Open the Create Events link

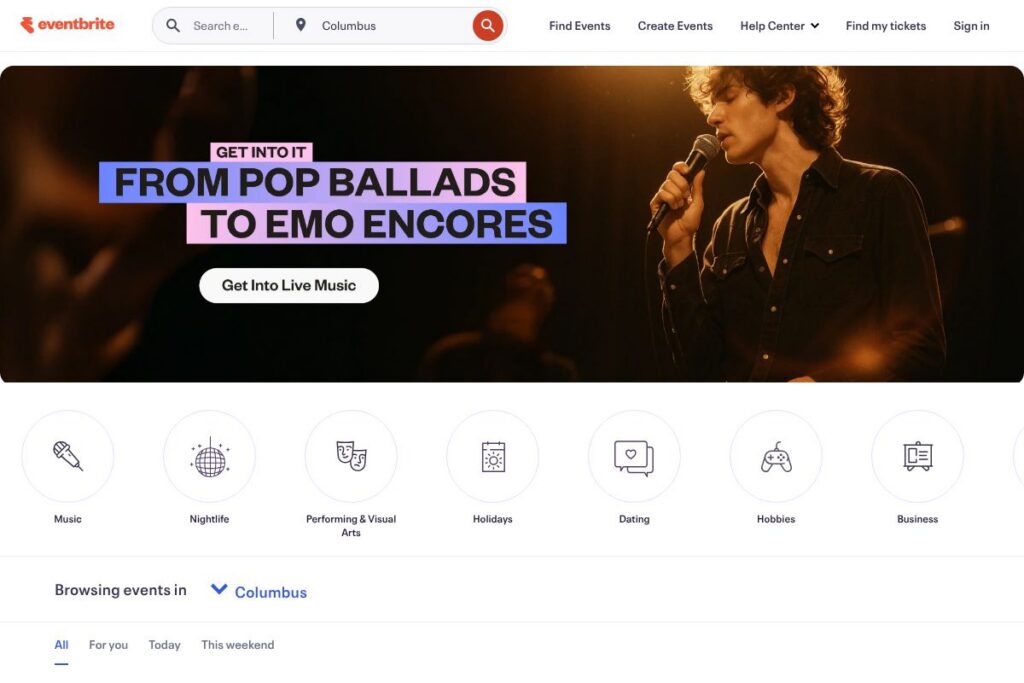[x=675, y=25]
